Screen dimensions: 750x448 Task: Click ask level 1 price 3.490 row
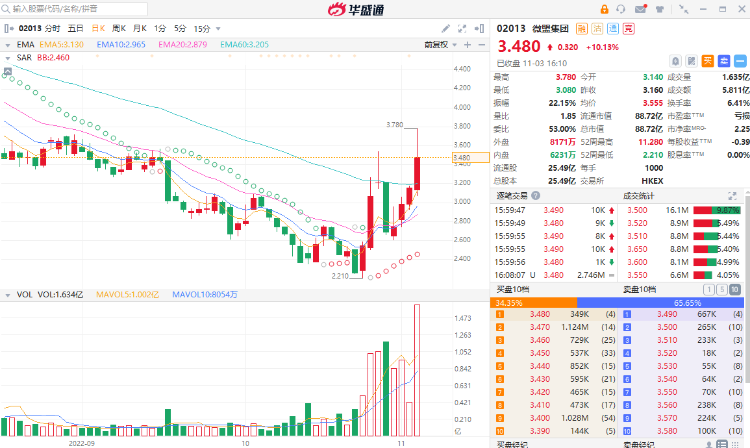point(683,314)
